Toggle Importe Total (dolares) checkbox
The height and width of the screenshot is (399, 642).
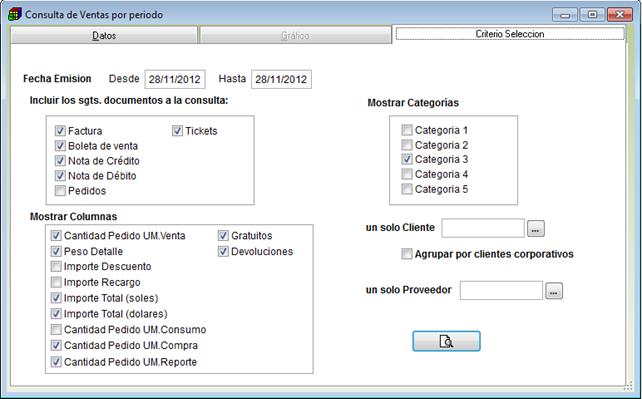(56, 314)
